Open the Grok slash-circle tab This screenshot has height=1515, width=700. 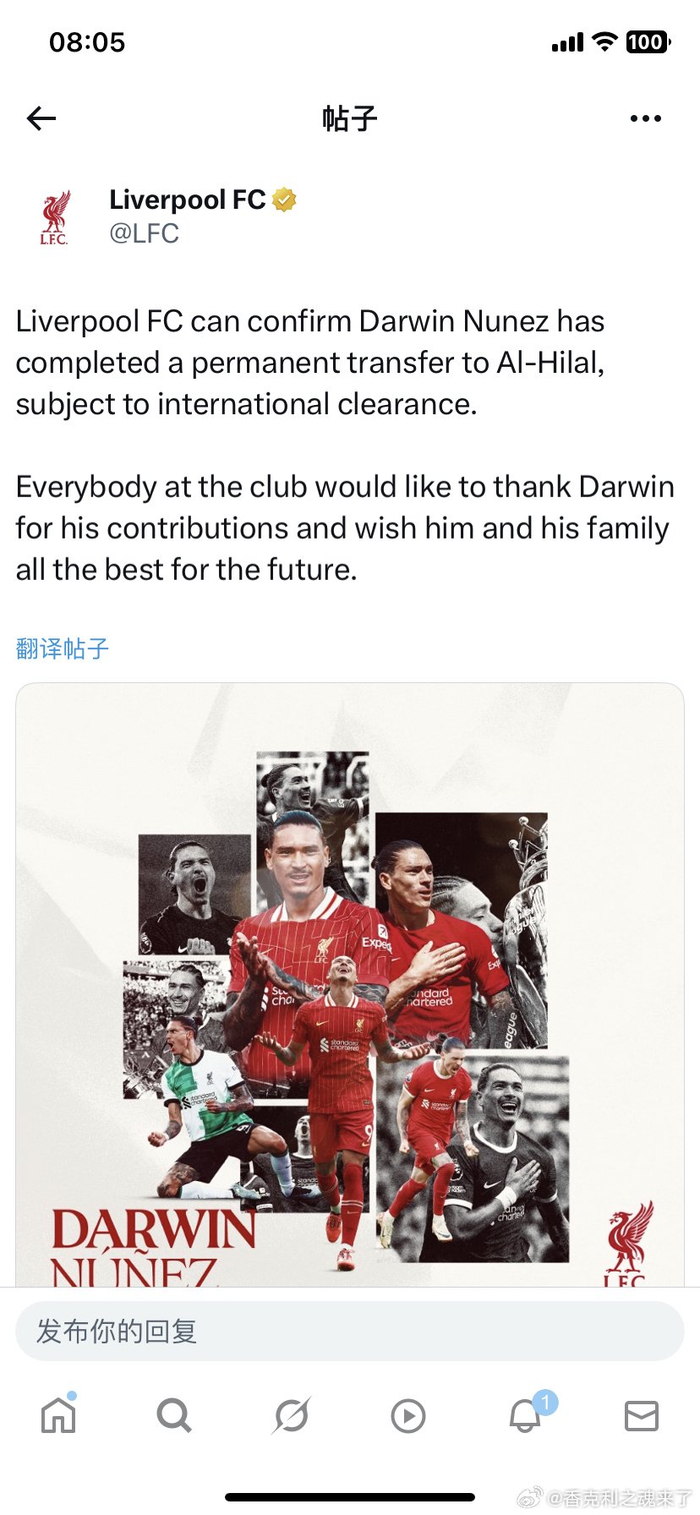tap(291, 1415)
